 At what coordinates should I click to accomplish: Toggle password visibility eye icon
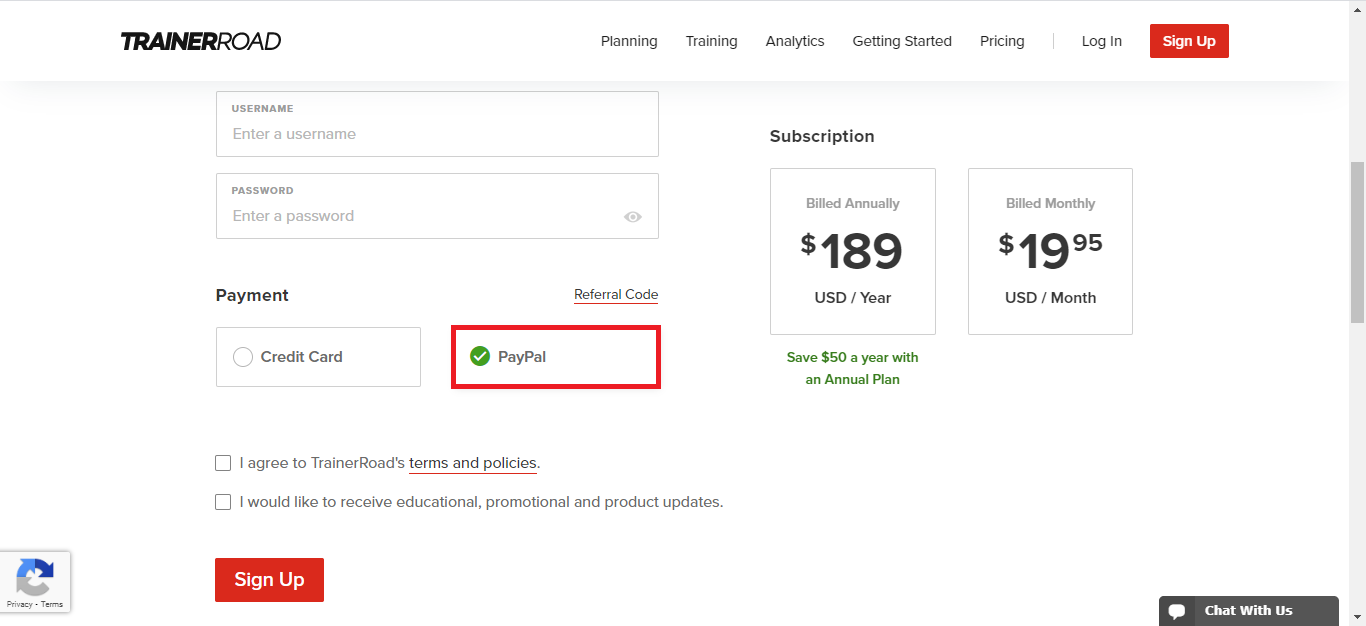(632, 217)
